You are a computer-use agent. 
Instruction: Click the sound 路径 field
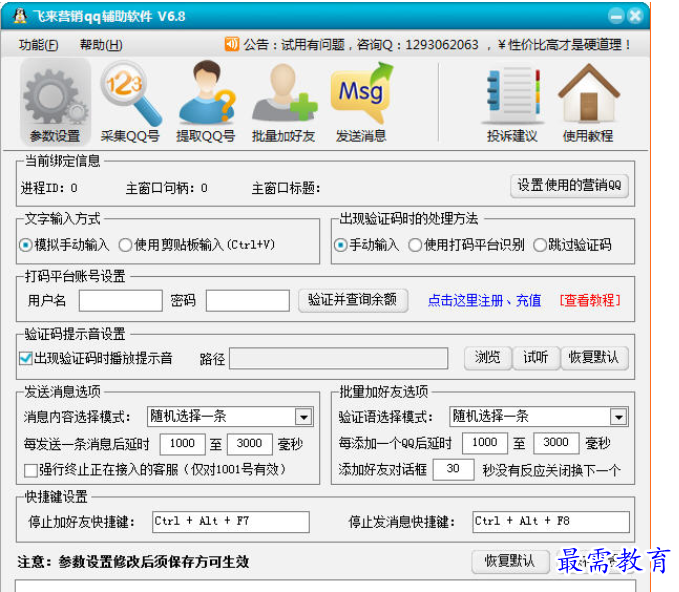click(339, 359)
